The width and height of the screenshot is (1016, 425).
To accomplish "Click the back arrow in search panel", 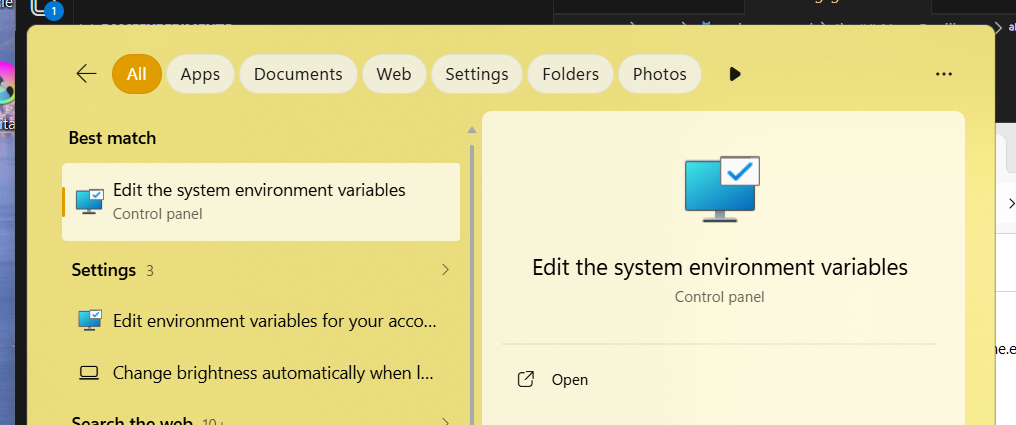I will tap(86, 74).
